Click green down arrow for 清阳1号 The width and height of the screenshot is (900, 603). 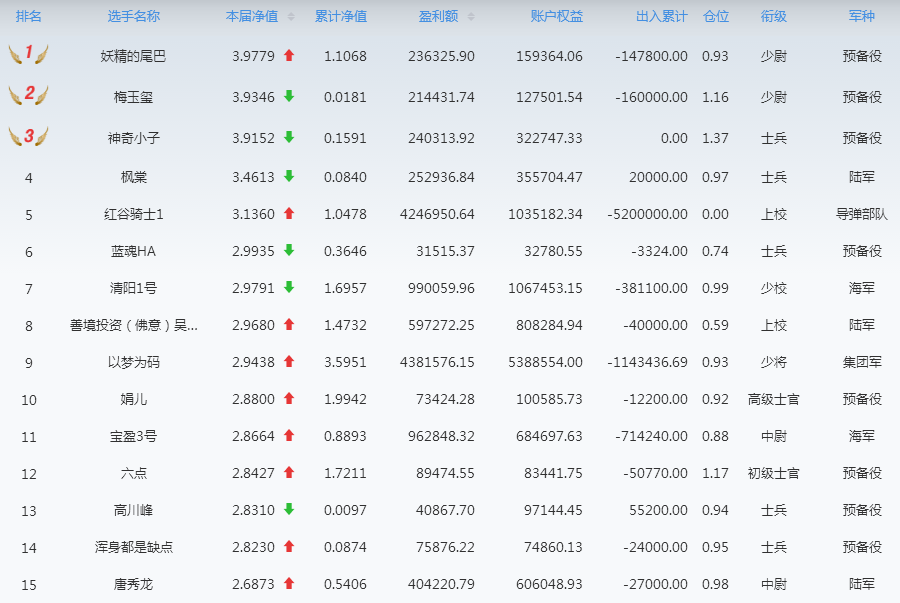tap(289, 287)
